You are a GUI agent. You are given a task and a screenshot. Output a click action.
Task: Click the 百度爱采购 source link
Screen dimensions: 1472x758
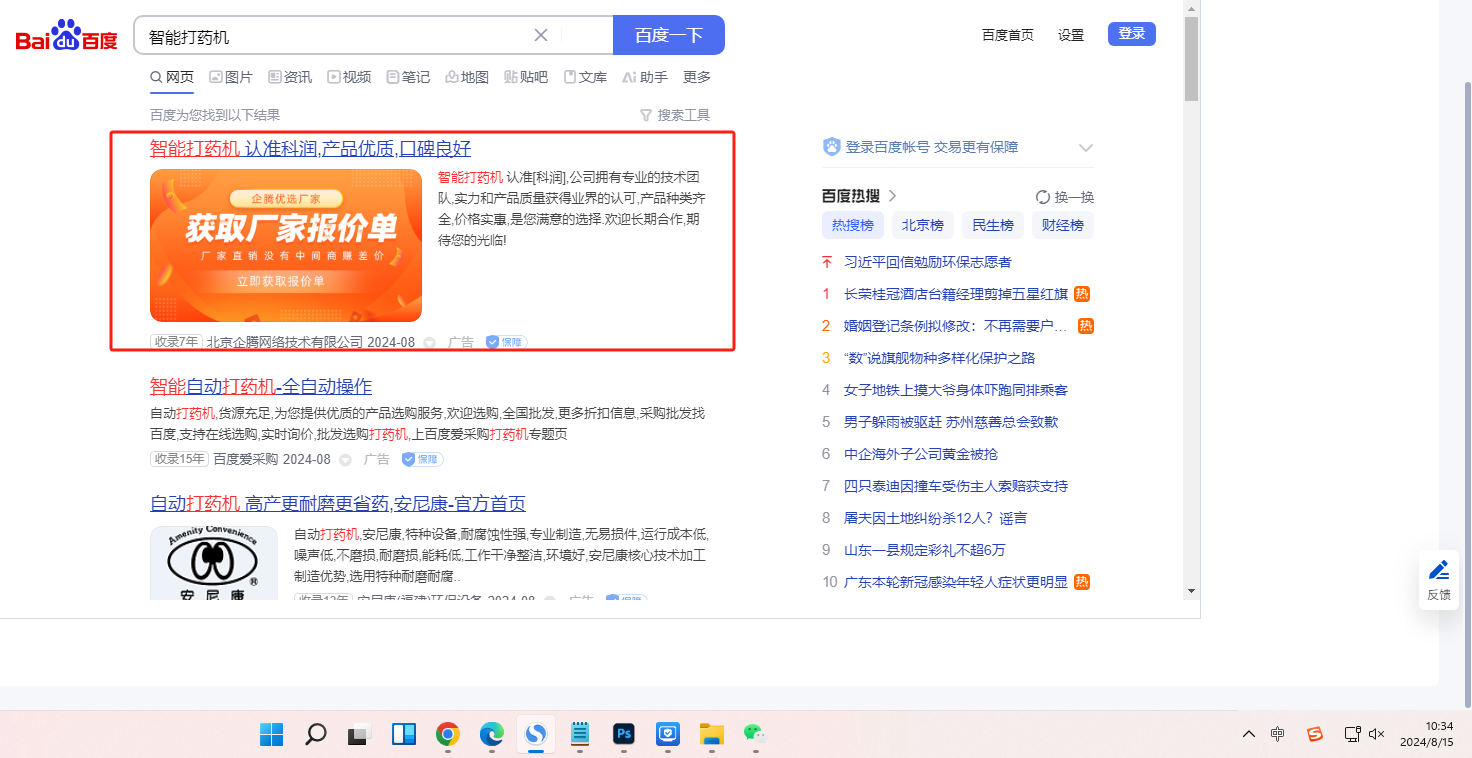(246, 459)
